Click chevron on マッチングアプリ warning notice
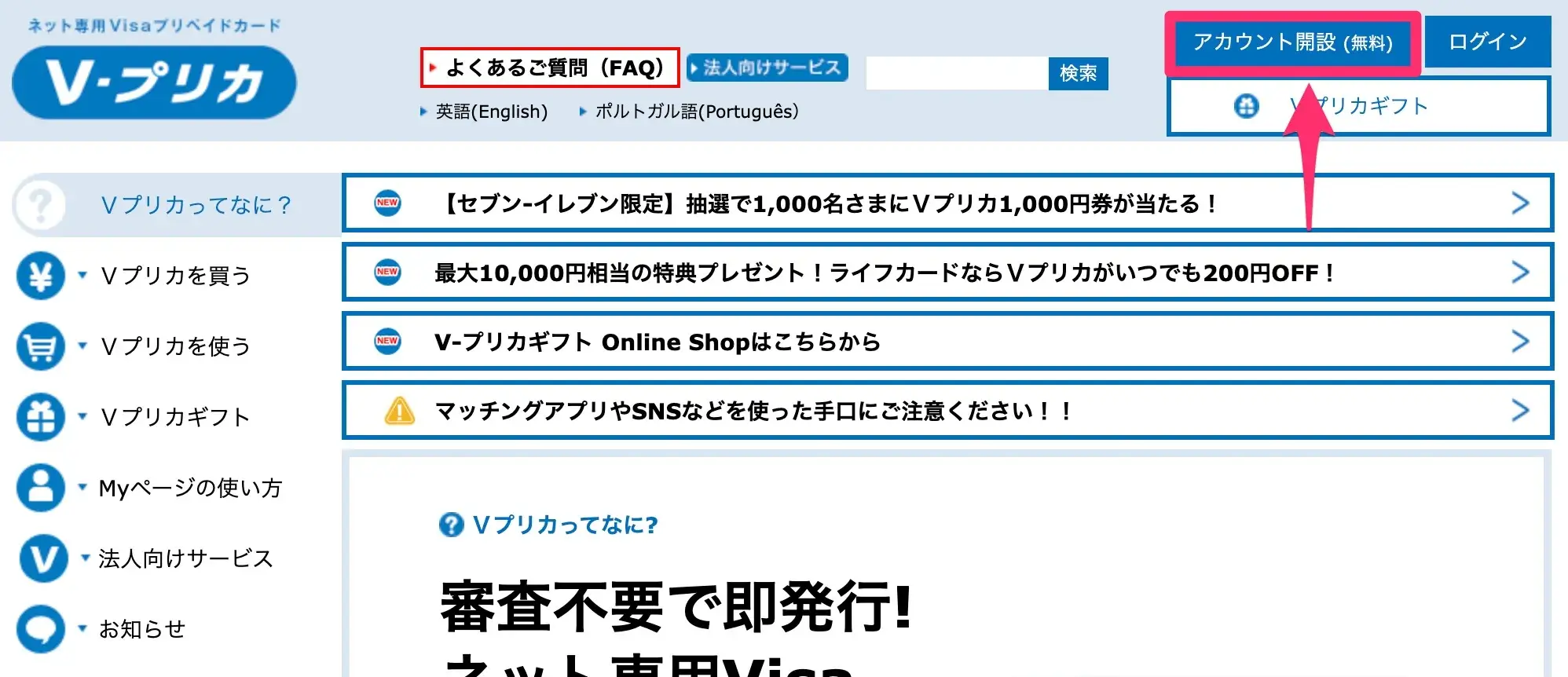1568x677 pixels. pyautogui.click(x=1521, y=411)
